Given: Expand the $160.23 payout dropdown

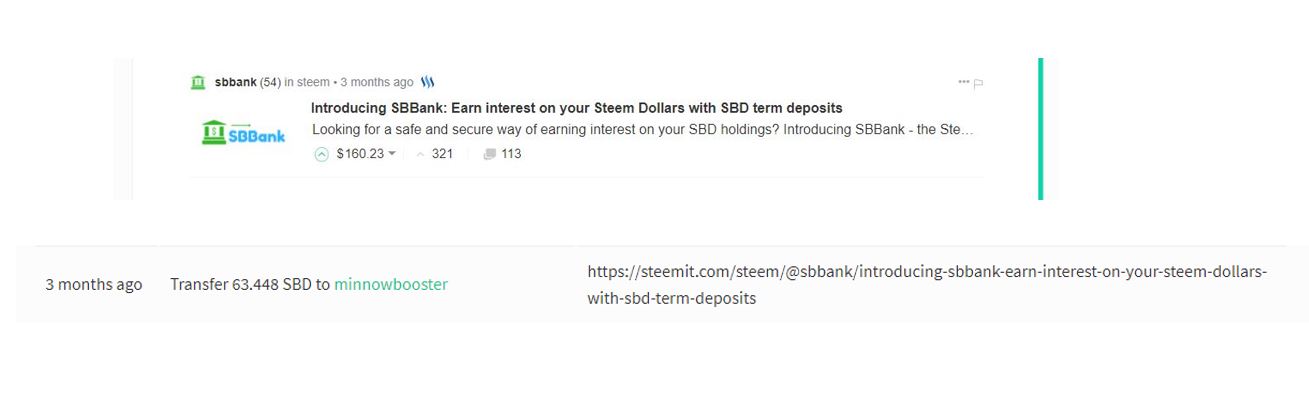Looking at the screenshot, I should tap(392, 154).
